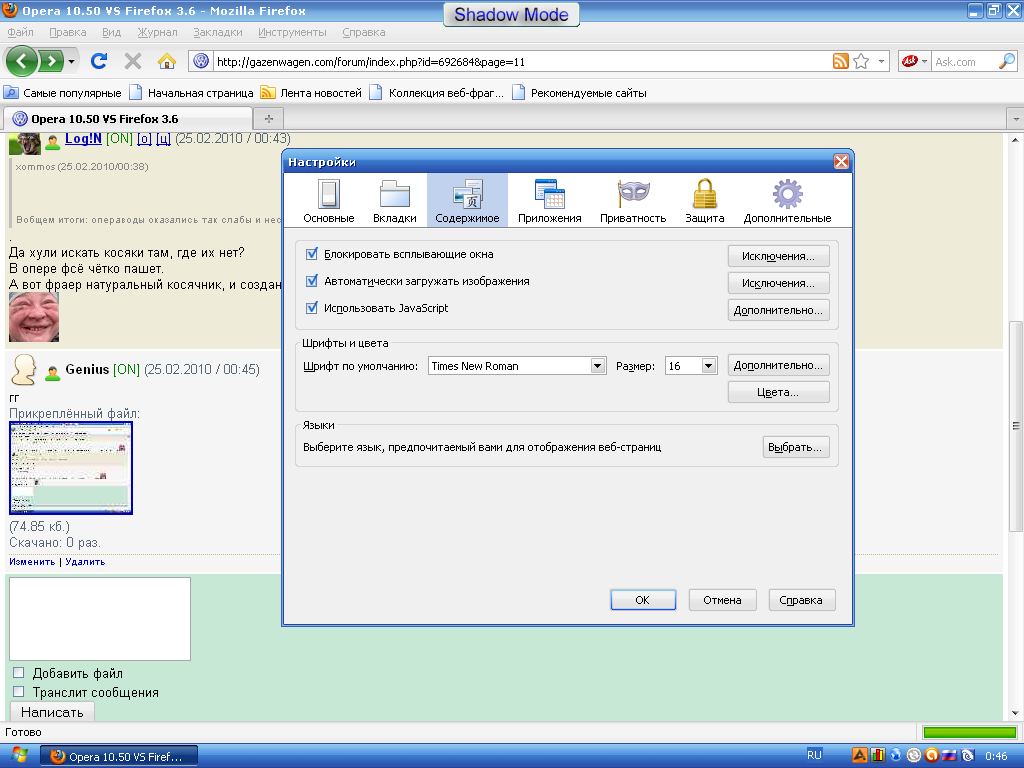Open the address bar history dropdown
The width and height of the screenshot is (1024, 768).
pyautogui.click(x=881, y=61)
